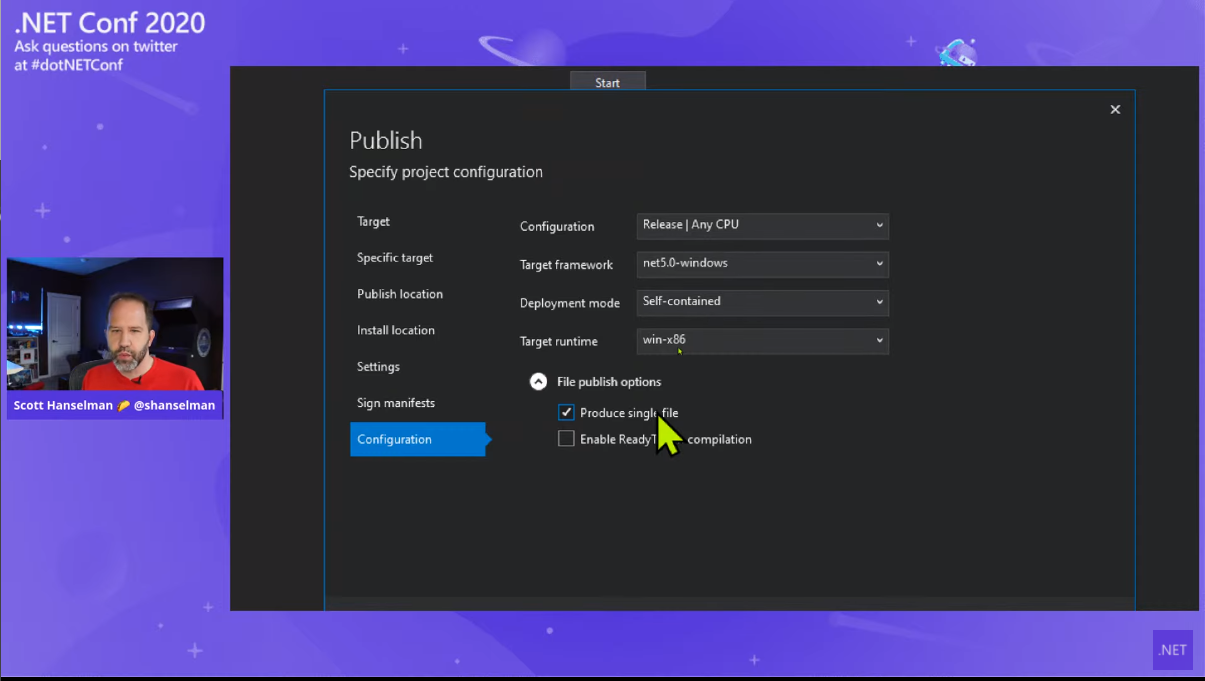Click the 'Publish' dialog heading
This screenshot has width=1205, height=681.
[386, 140]
